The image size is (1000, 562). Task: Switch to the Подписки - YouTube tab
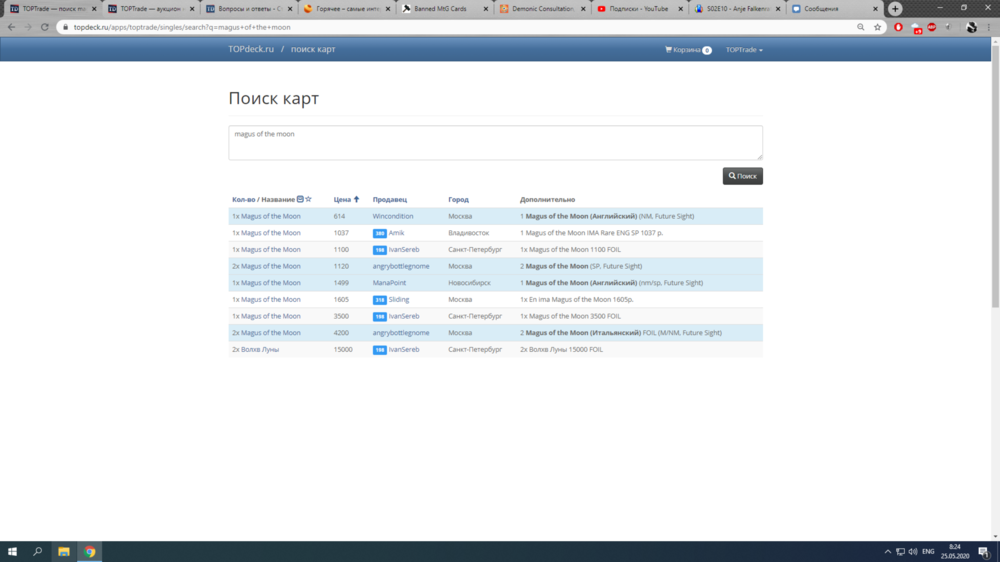[x=638, y=8]
